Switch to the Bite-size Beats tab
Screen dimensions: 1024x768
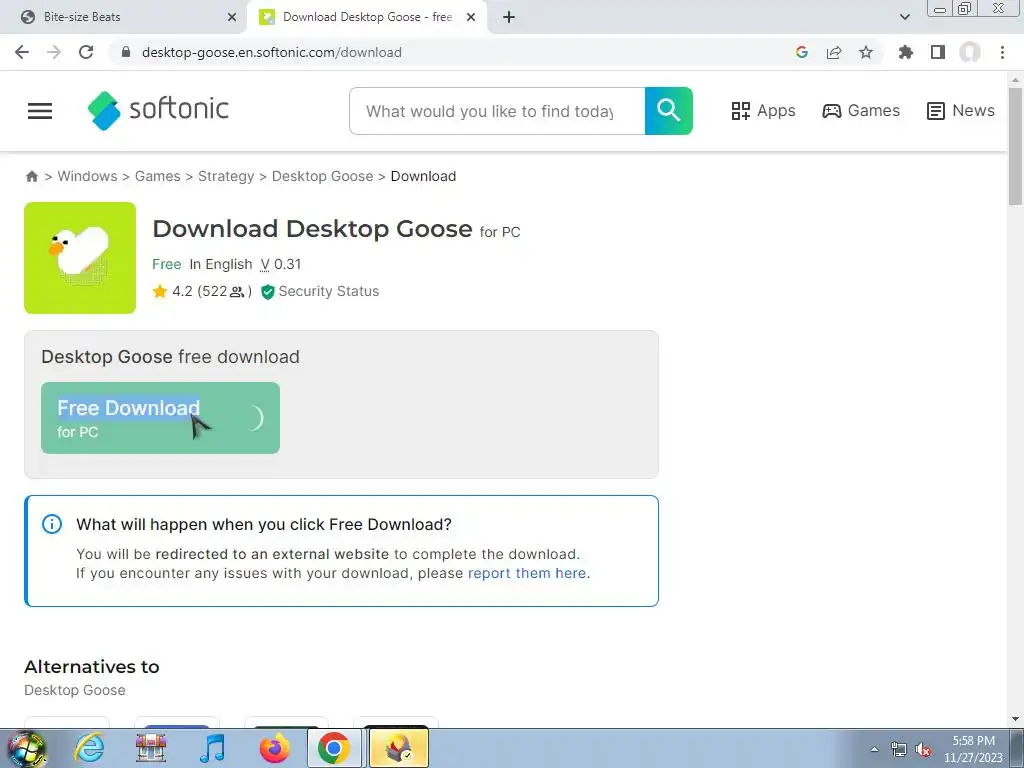coord(124,17)
